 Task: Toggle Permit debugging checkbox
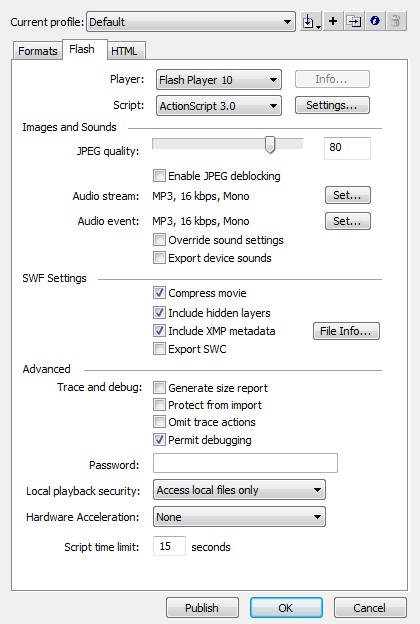159,440
